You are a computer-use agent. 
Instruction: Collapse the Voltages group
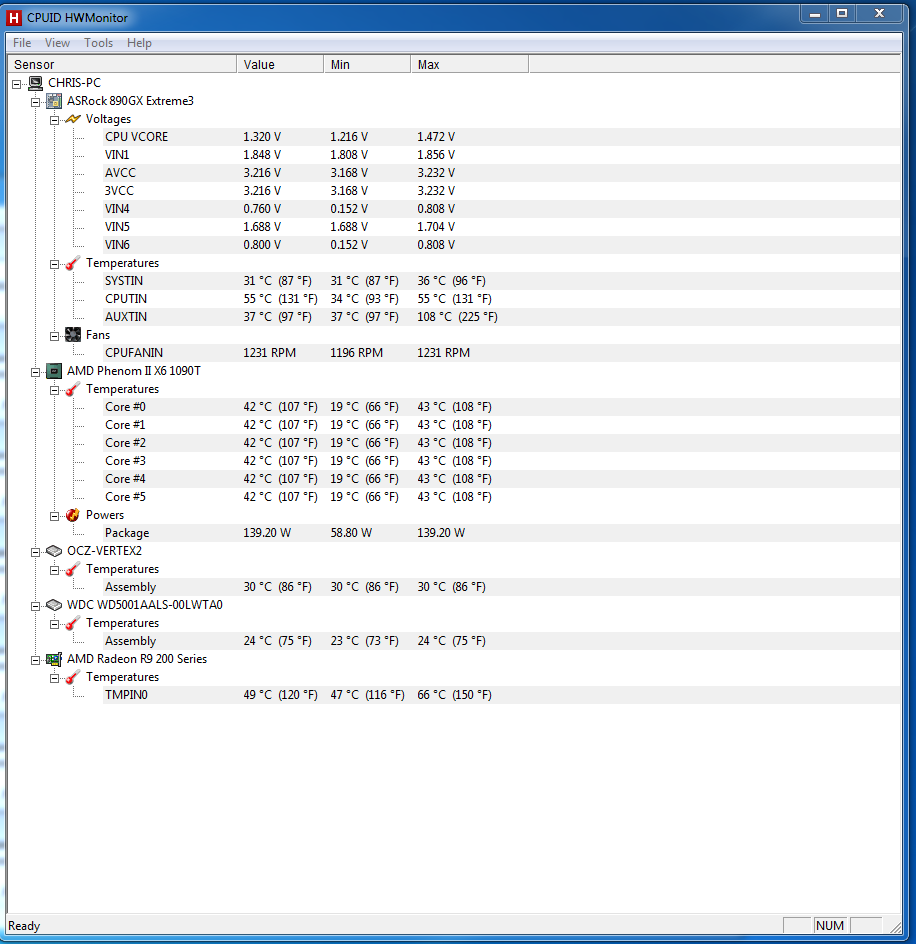coord(54,120)
